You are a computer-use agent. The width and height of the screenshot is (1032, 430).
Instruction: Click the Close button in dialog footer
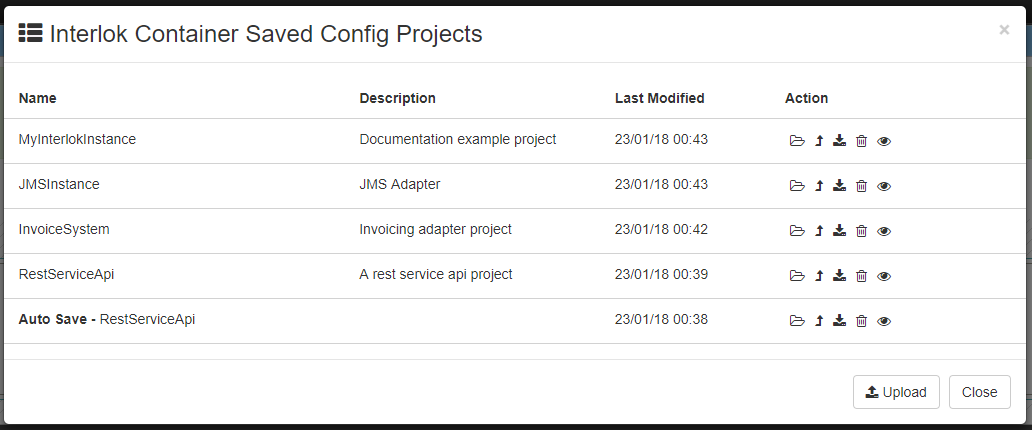[979, 392]
